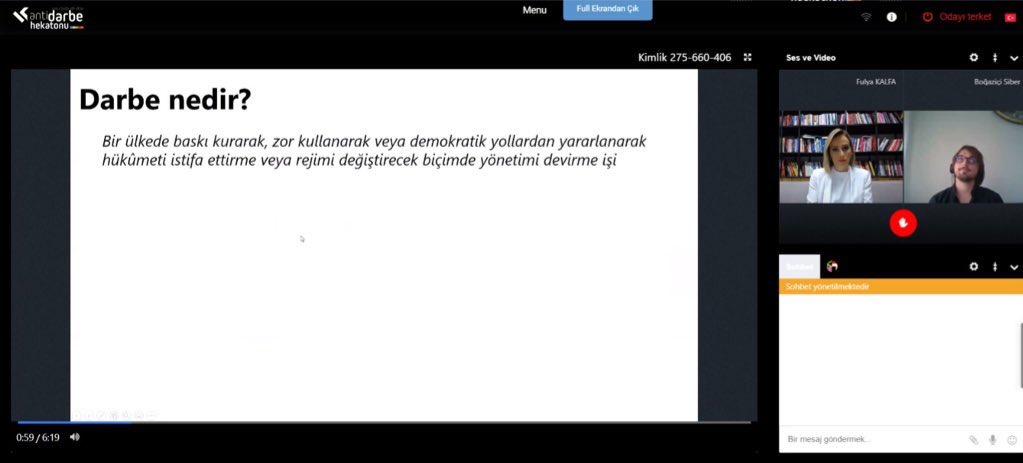Image resolution: width=1023 pixels, height=463 pixels.
Task: Focus the Bir mesaj göndermek input
Action: point(871,440)
